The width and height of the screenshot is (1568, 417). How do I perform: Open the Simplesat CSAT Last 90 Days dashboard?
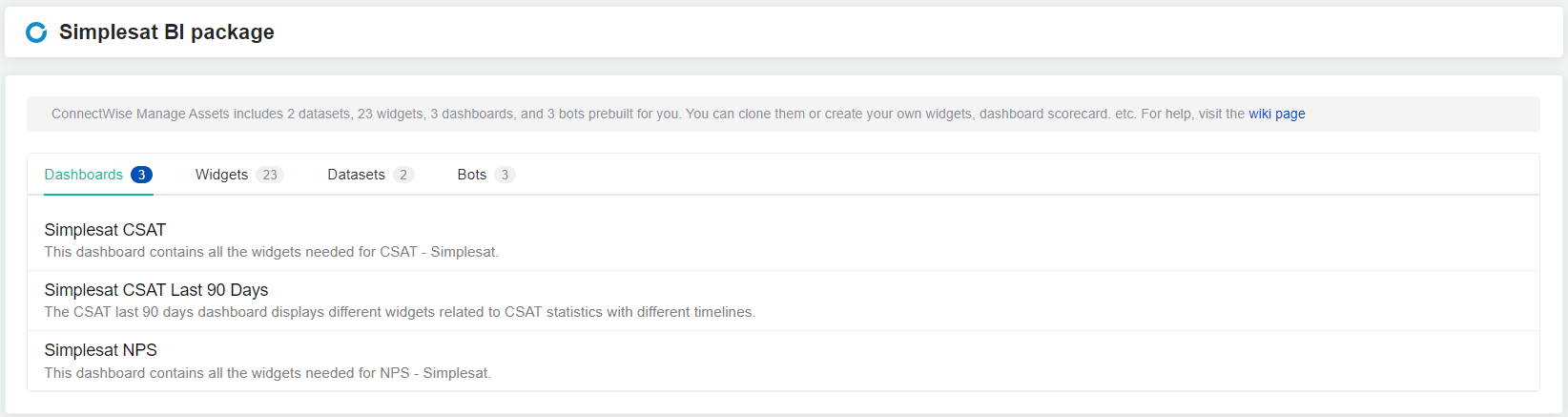click(x=156, y=290)
